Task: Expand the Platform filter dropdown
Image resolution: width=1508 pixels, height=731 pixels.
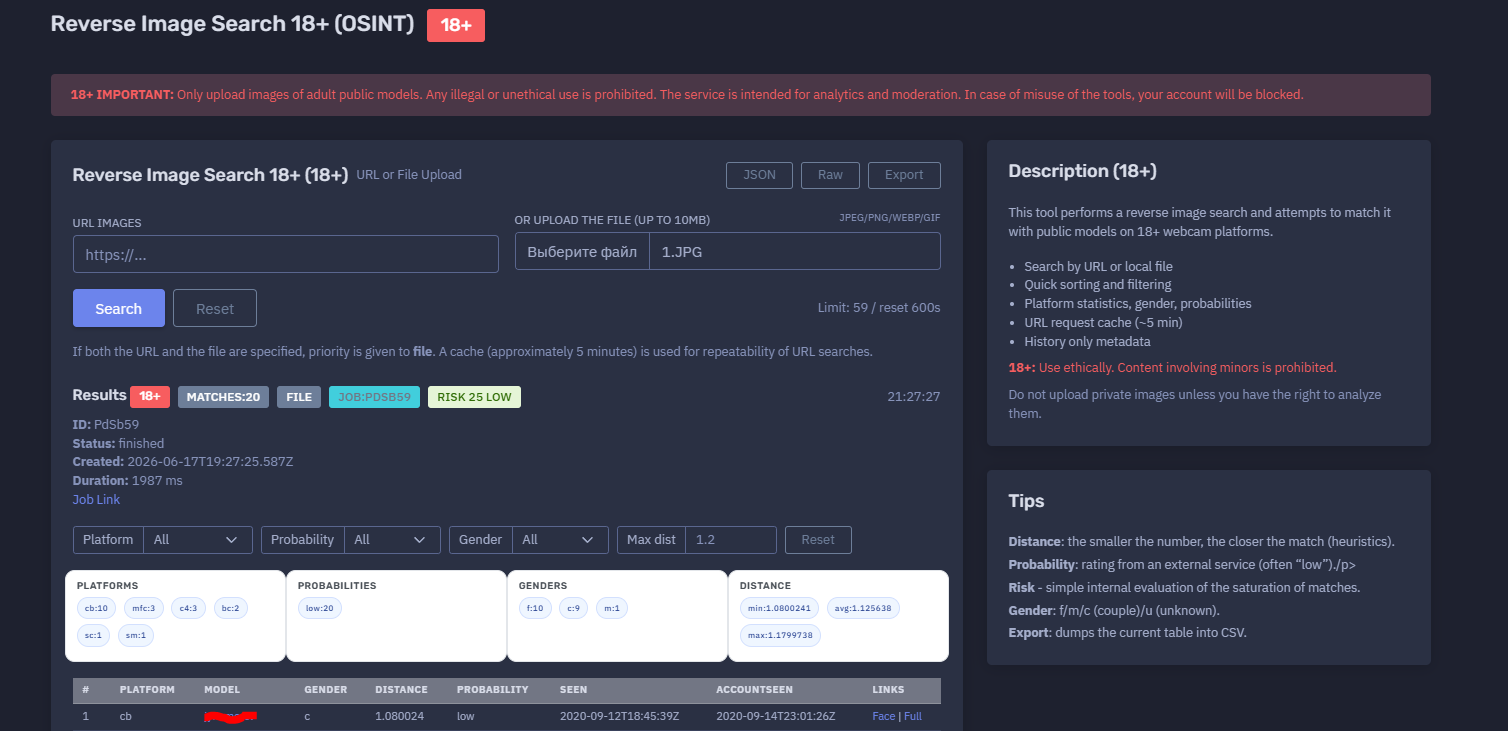Action: pos(197,540)
